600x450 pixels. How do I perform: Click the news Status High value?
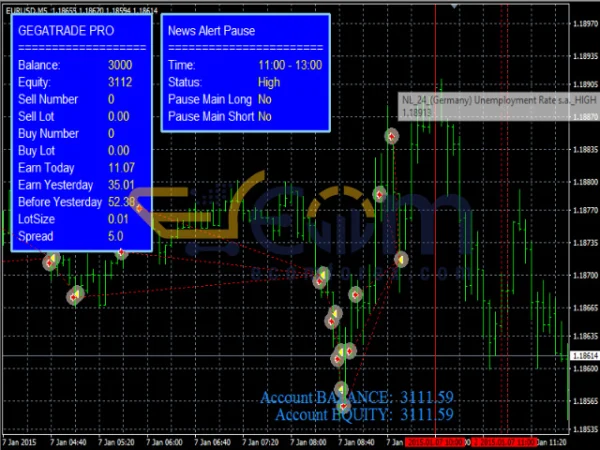pyautogui.click(x=268, y=82)
